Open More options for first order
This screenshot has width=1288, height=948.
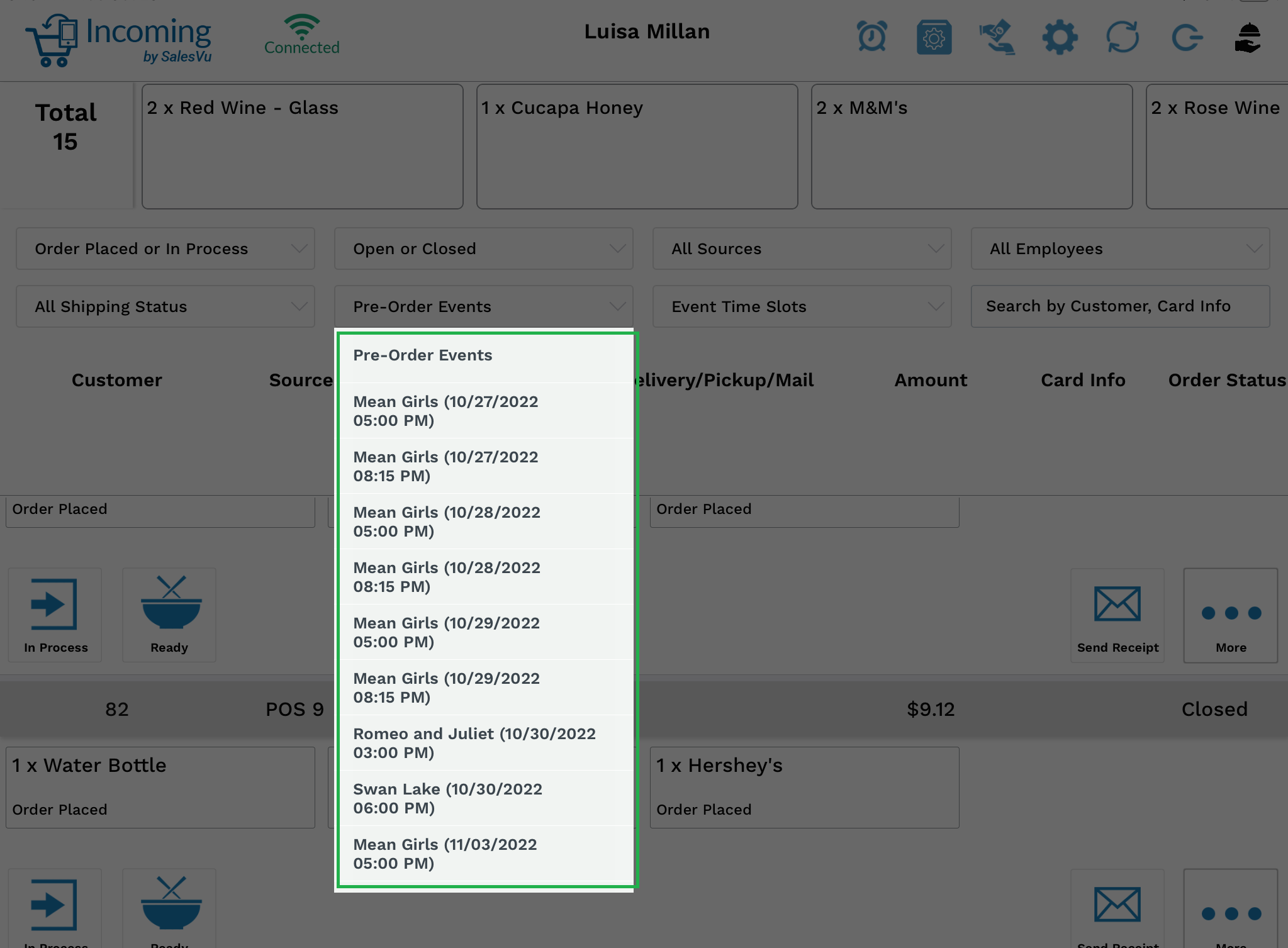coord(1231,615)
